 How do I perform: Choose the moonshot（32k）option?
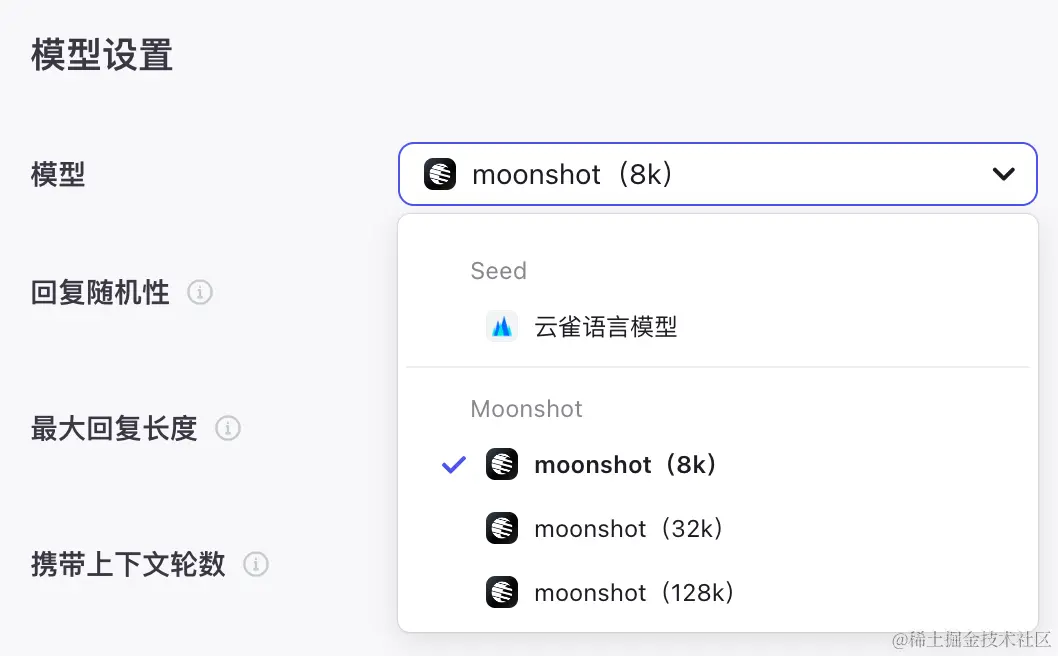point(628,528)
